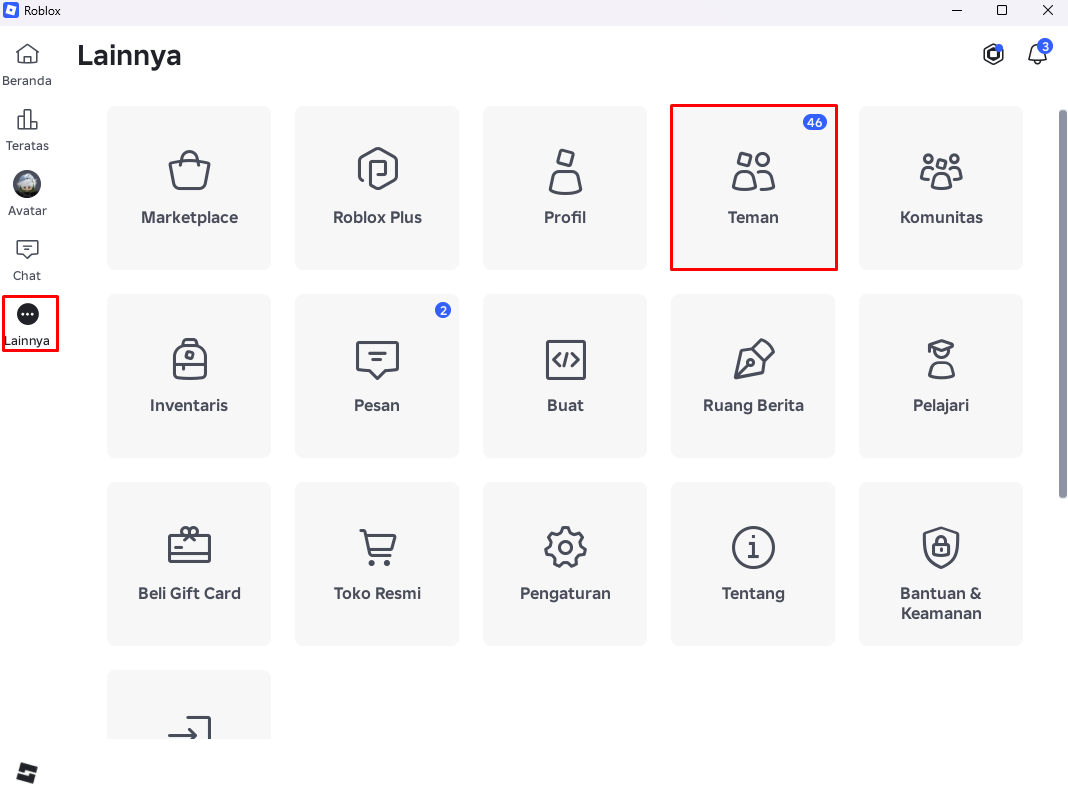
Task: Open the Buat create tile
Action: 565,376
